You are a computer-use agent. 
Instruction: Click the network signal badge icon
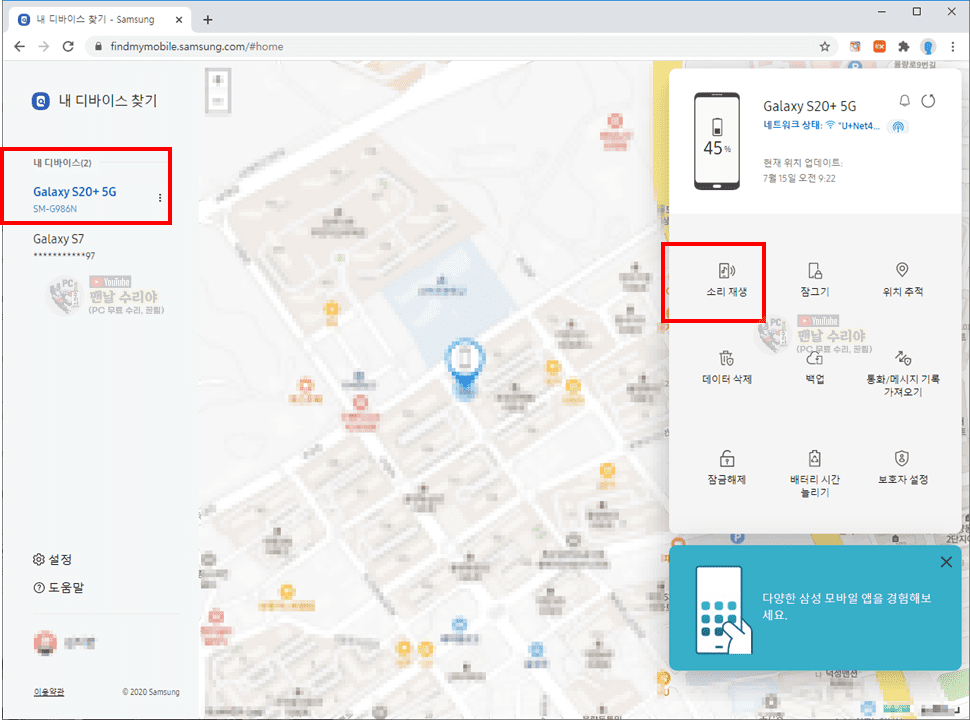coord(898,126)
